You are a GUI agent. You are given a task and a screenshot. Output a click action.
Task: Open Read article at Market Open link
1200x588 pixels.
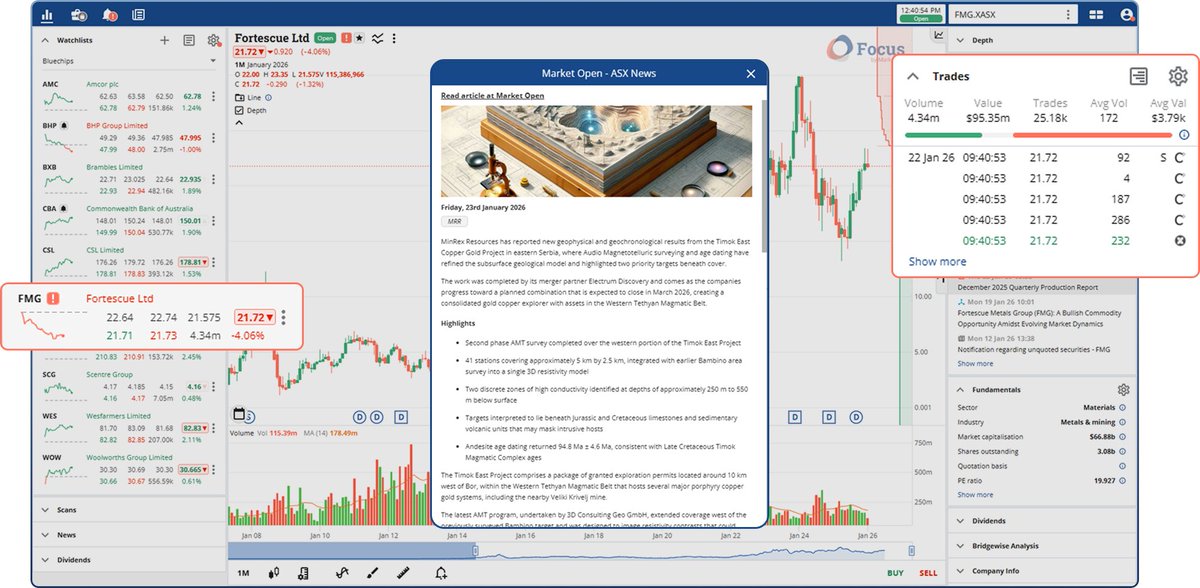493,96
